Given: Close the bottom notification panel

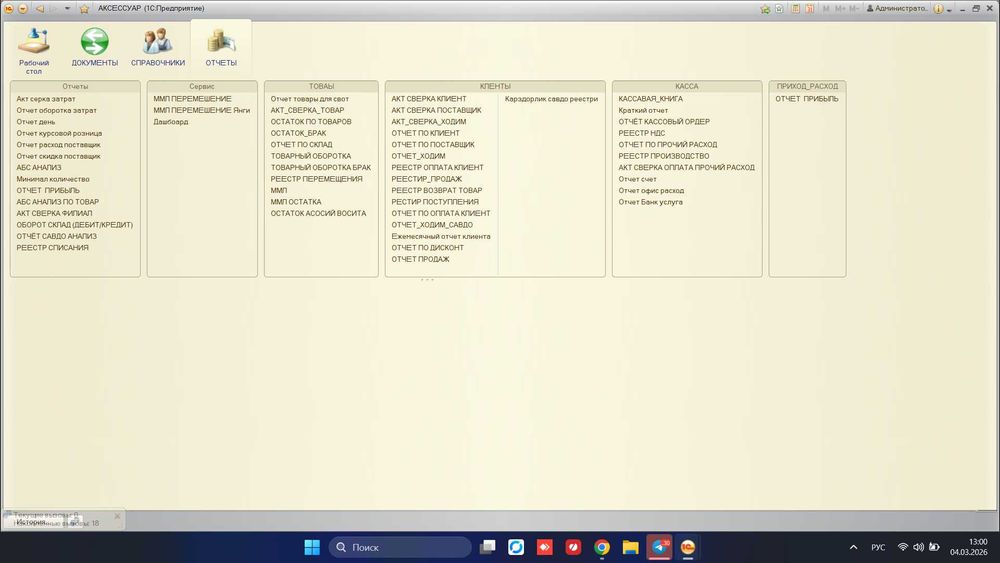Looking at the screenshot, I should 117,516.
